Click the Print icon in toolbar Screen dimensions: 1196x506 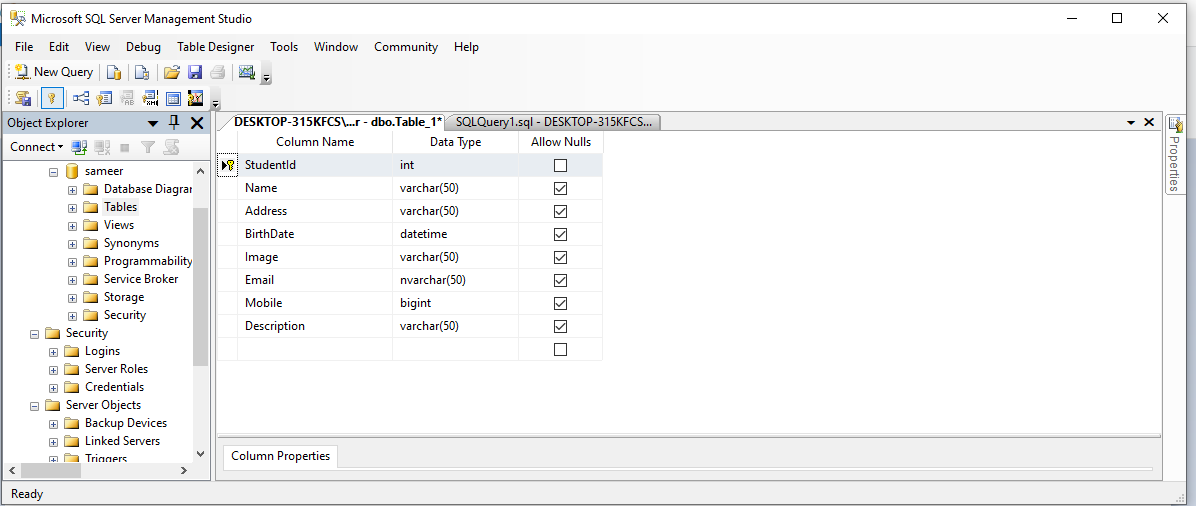point(217,72)
